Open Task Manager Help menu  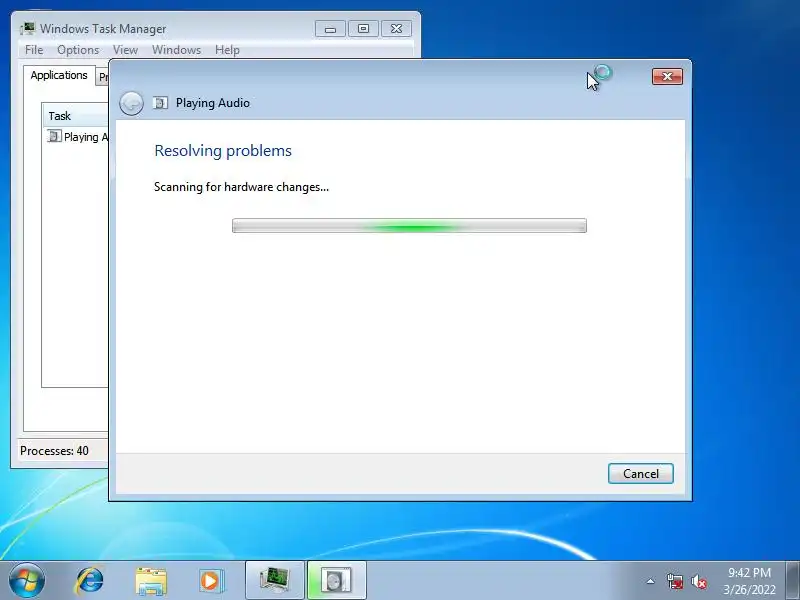click(227, 50)
